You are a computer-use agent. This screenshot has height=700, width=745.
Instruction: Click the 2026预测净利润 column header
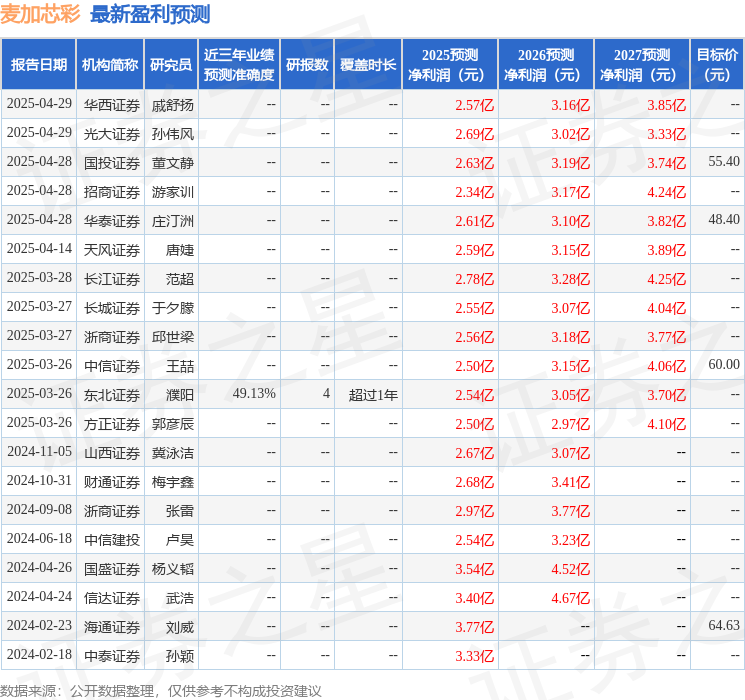(546, 64)
